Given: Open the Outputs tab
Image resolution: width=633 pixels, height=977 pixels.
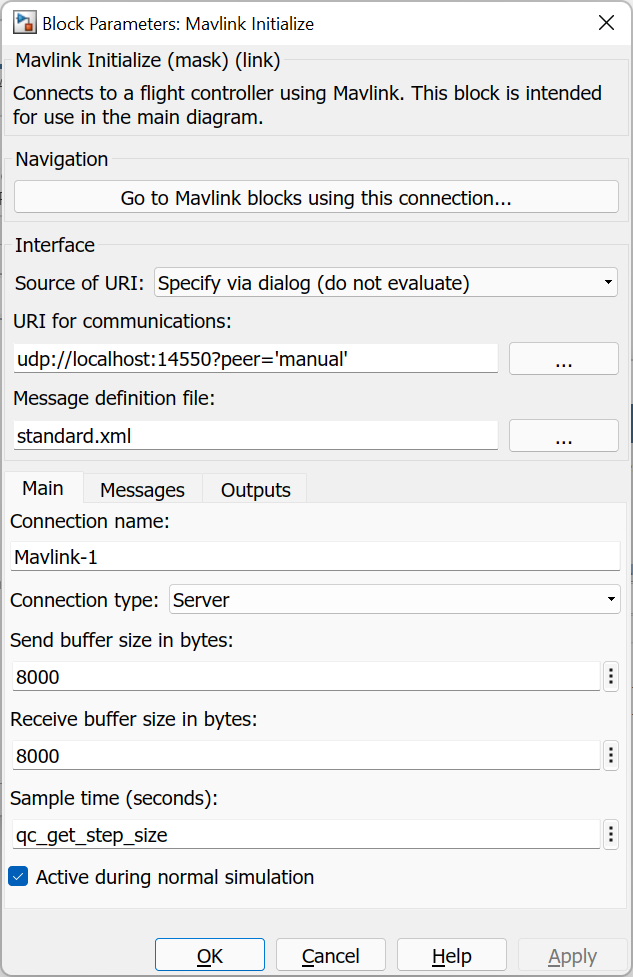Looking at the screenshot, I should click(254, 489).
